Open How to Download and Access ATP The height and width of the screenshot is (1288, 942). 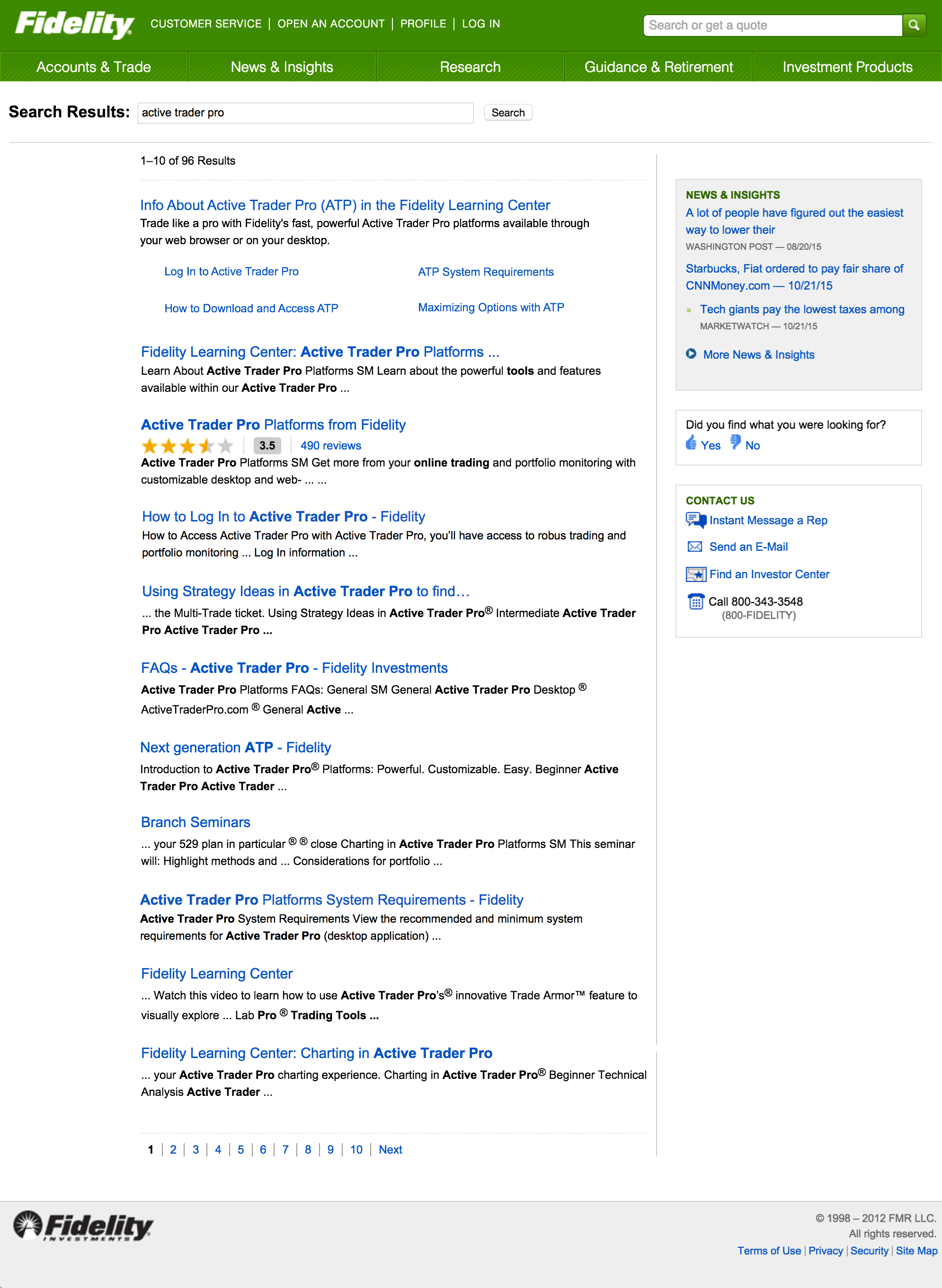(x=251, y=309)
